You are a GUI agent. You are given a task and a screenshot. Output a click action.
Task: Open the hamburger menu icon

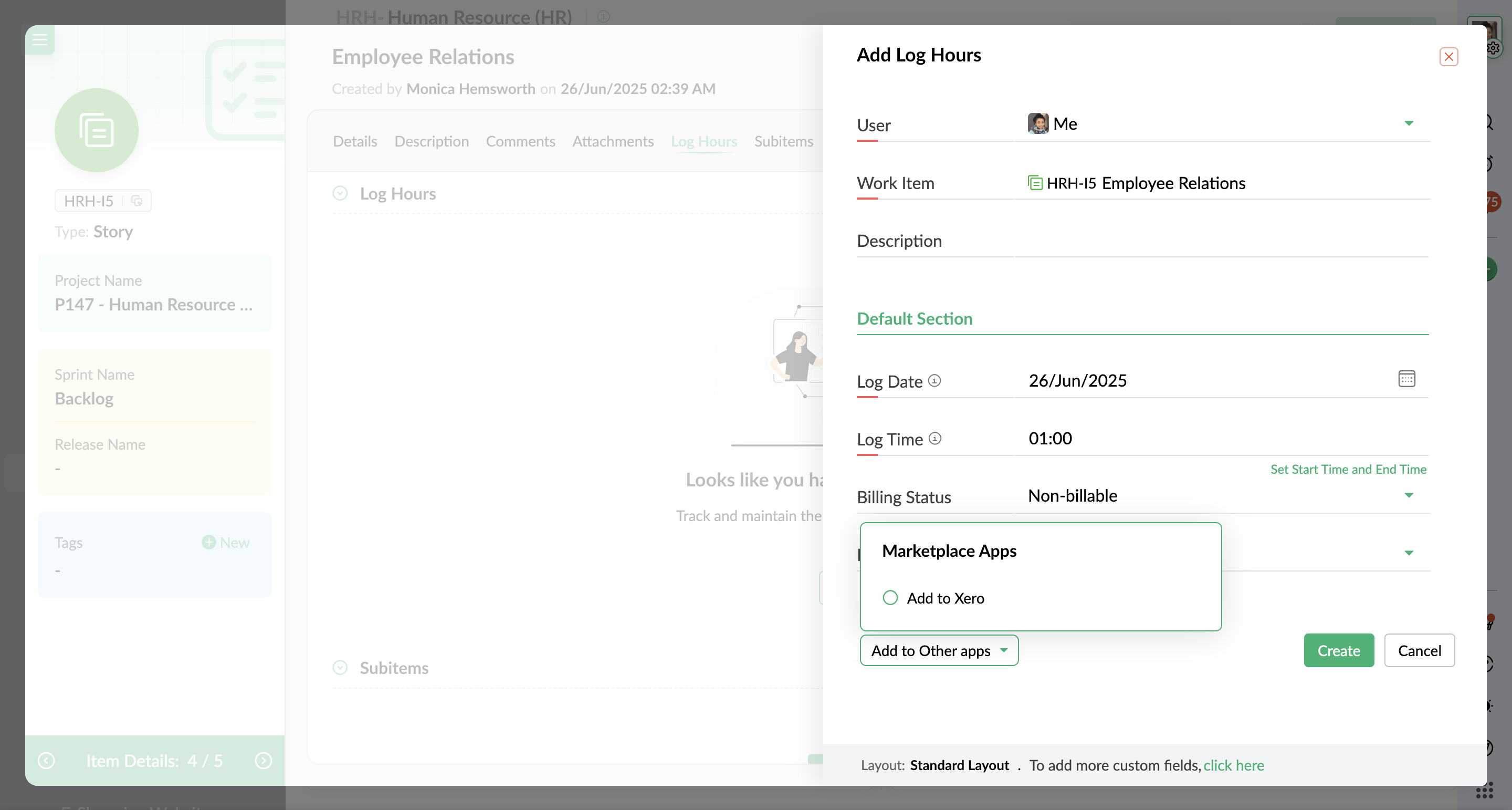pos(39,40)
